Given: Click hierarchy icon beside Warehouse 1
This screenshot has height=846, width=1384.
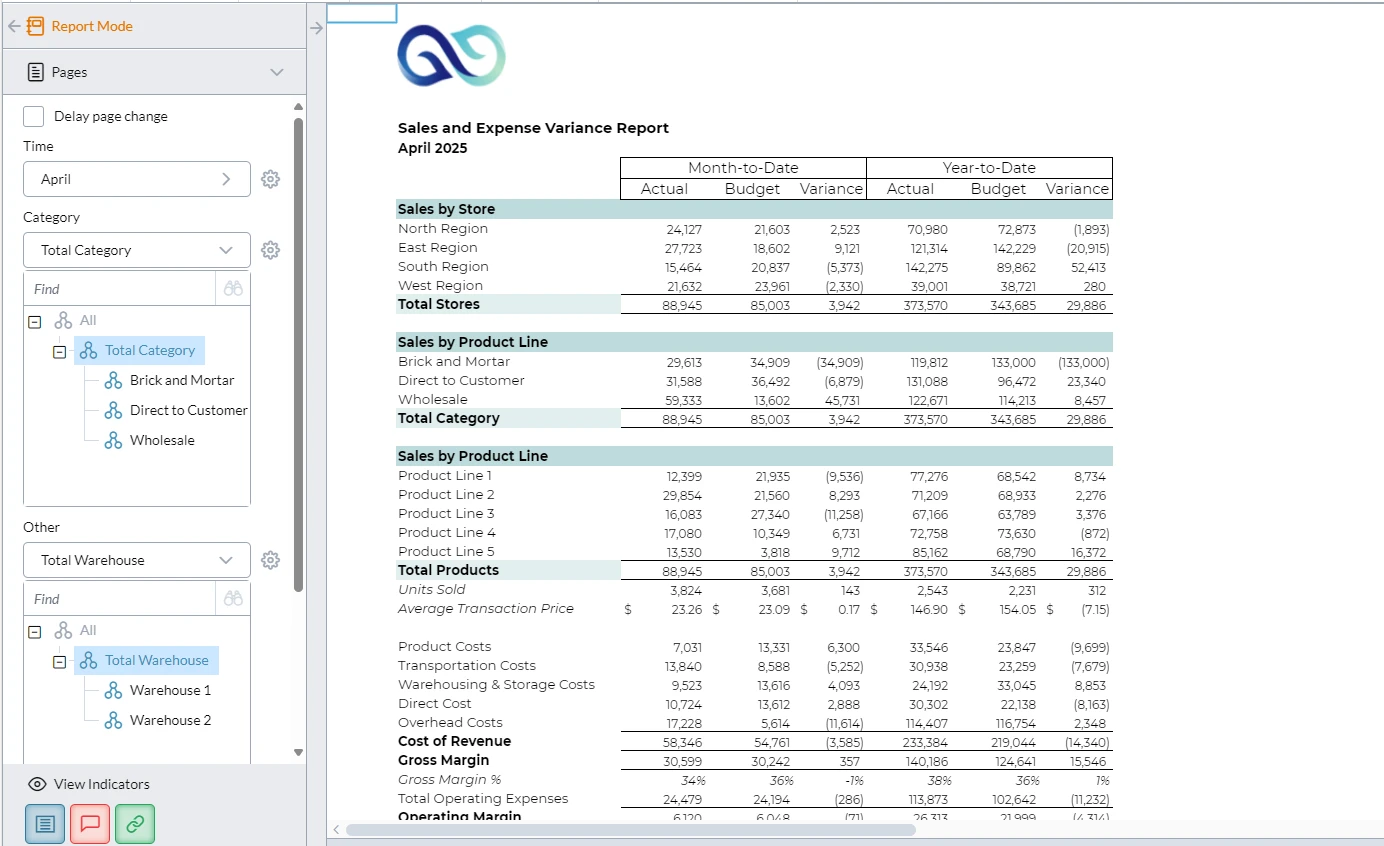Looking at the screenshot, I should 113,690.
